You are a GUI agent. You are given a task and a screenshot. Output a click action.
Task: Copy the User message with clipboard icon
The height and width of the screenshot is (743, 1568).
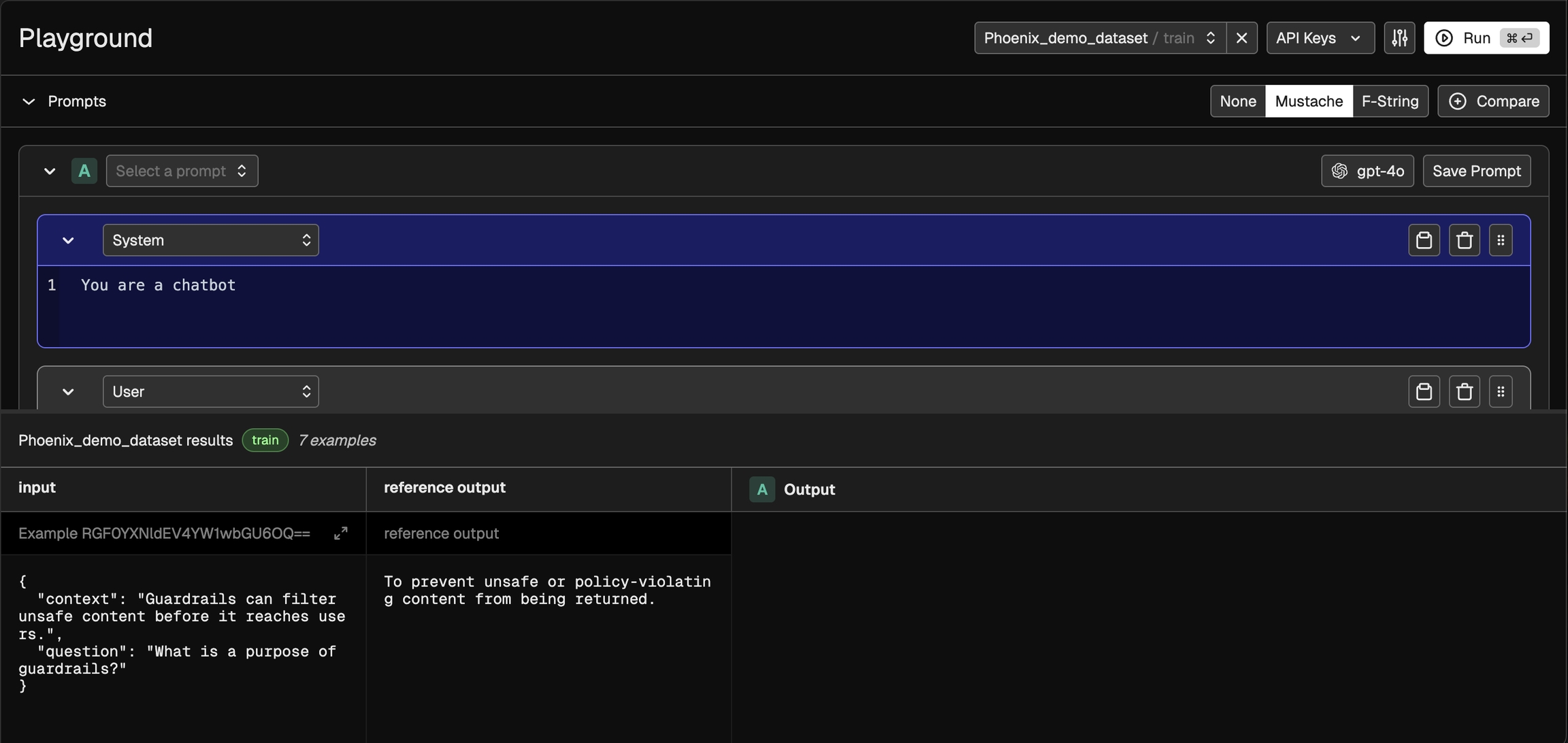(x=1424, y=391)
